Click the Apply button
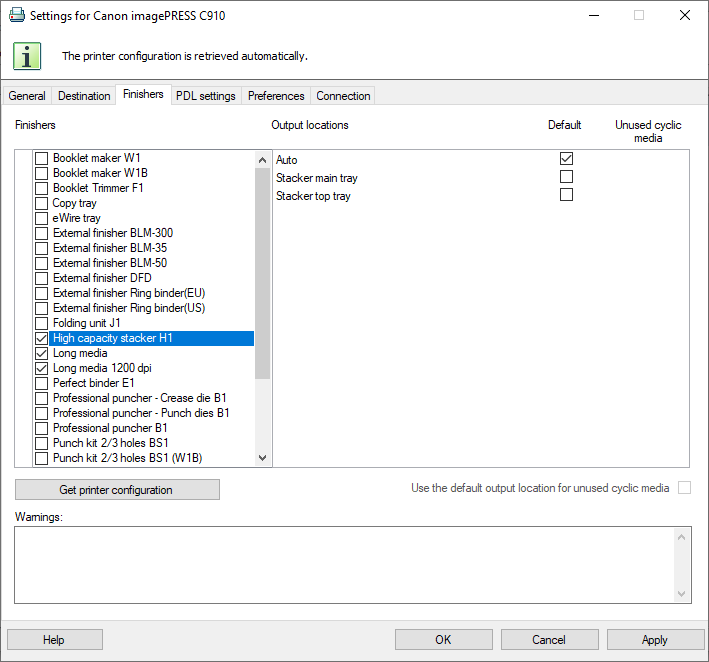This screenshot has width=709, height=662. [655, 640]
